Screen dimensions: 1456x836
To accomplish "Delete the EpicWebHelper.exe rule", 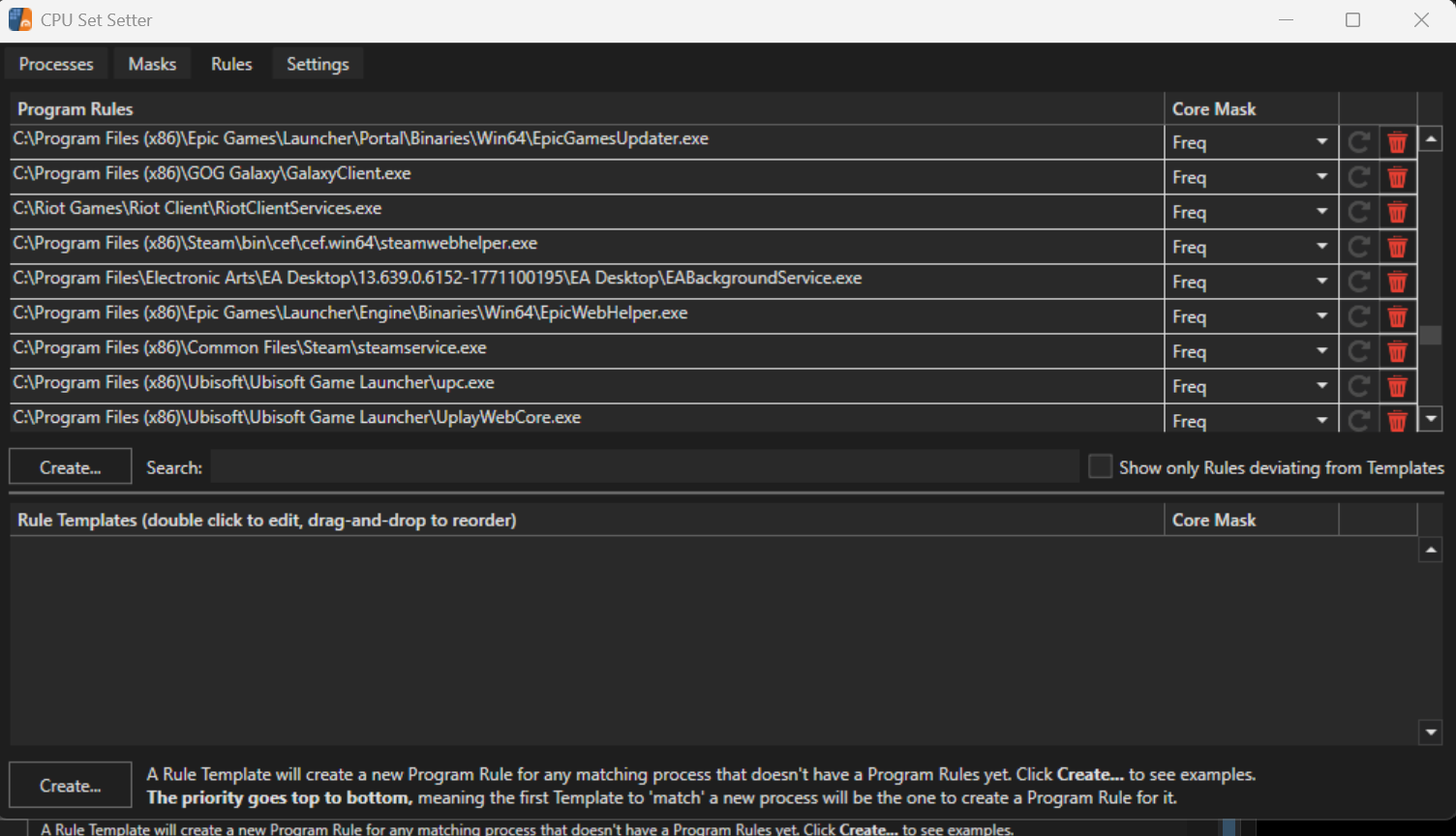I will click(1397, 316).
